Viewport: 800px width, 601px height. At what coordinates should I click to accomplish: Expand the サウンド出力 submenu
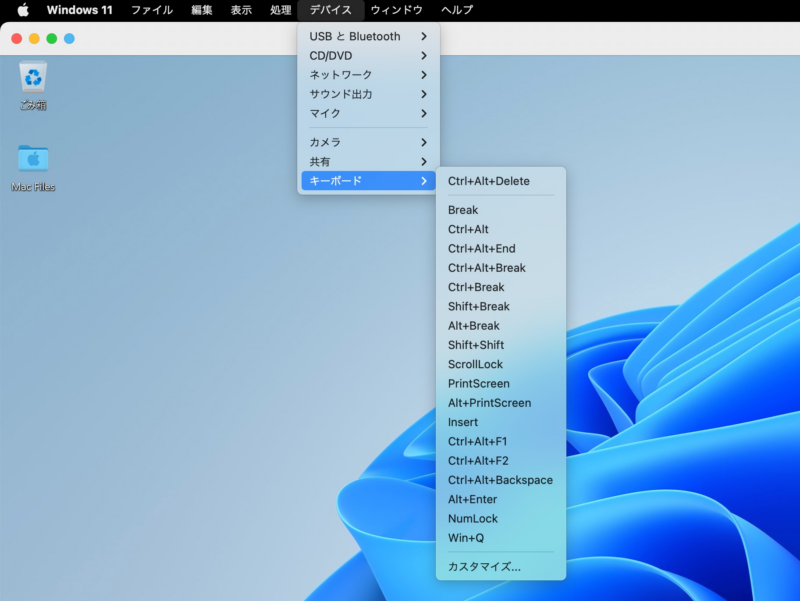[368, 94]
